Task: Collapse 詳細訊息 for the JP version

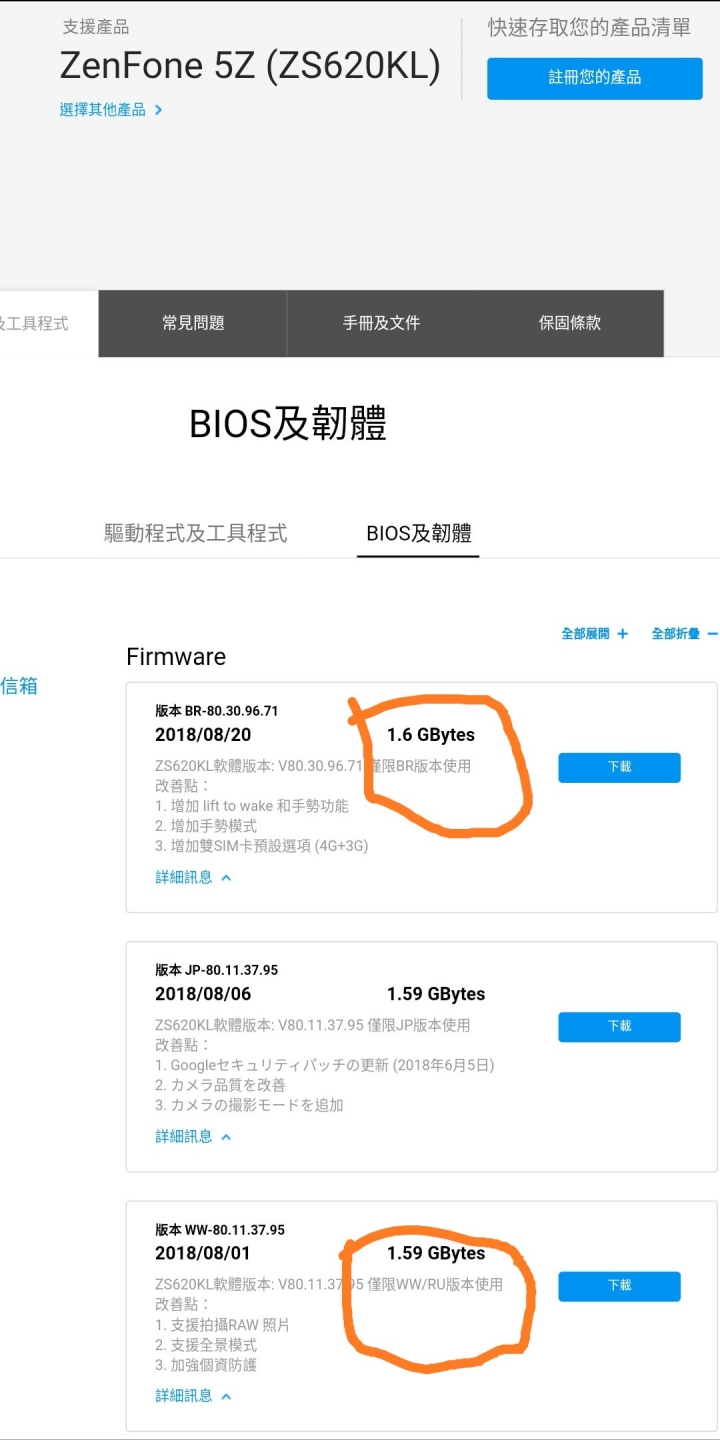Action: [193, 1136]
